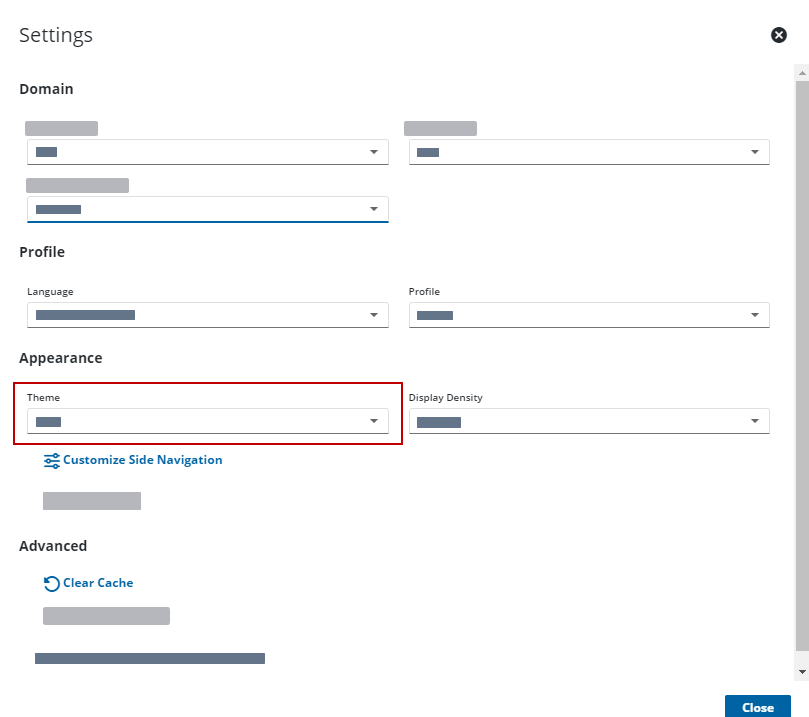Viewport: 809px width, 717px height.
Task: Click the Theme dropdown arrow
Action: tap(374, 421)
